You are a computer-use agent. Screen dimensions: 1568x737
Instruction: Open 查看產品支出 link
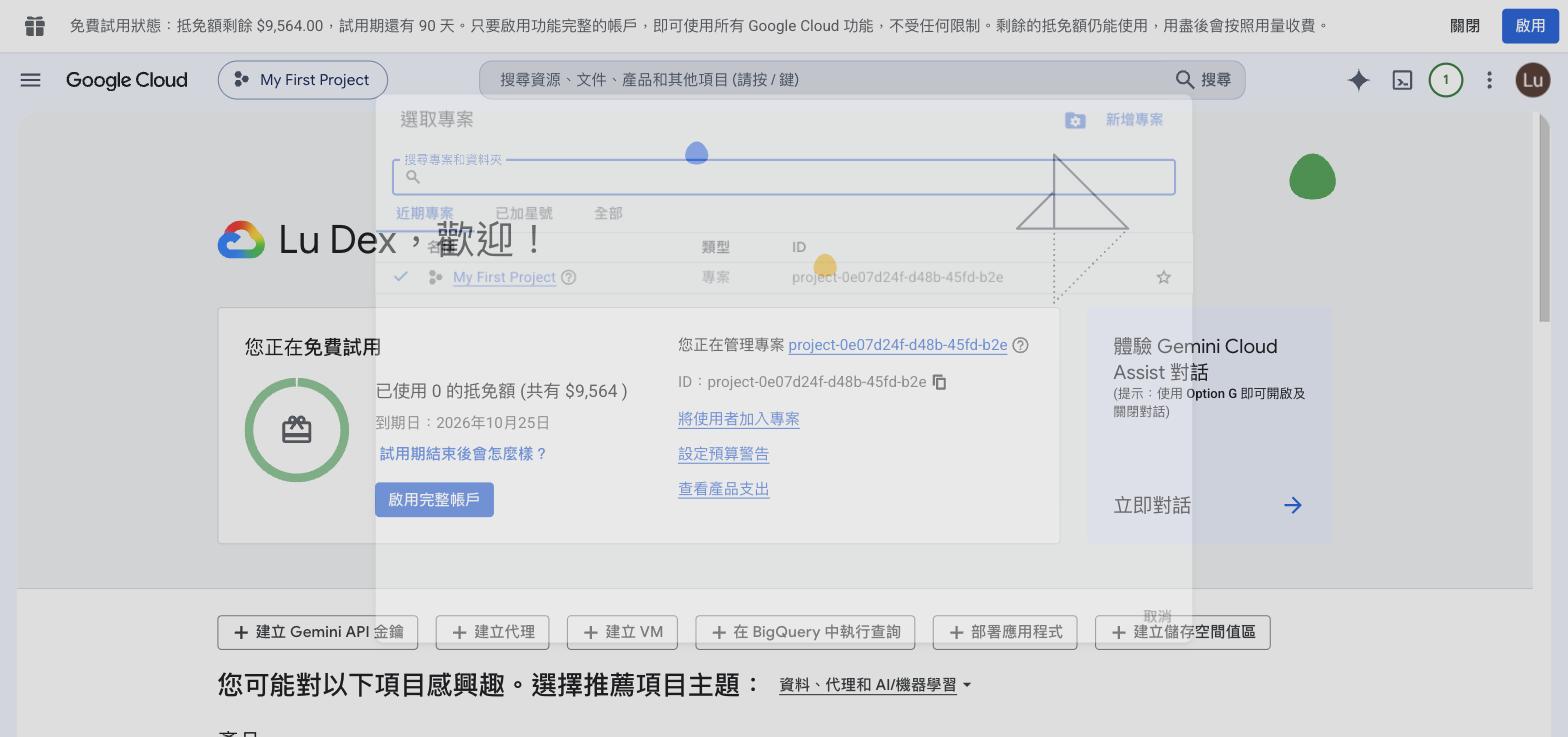723,489
